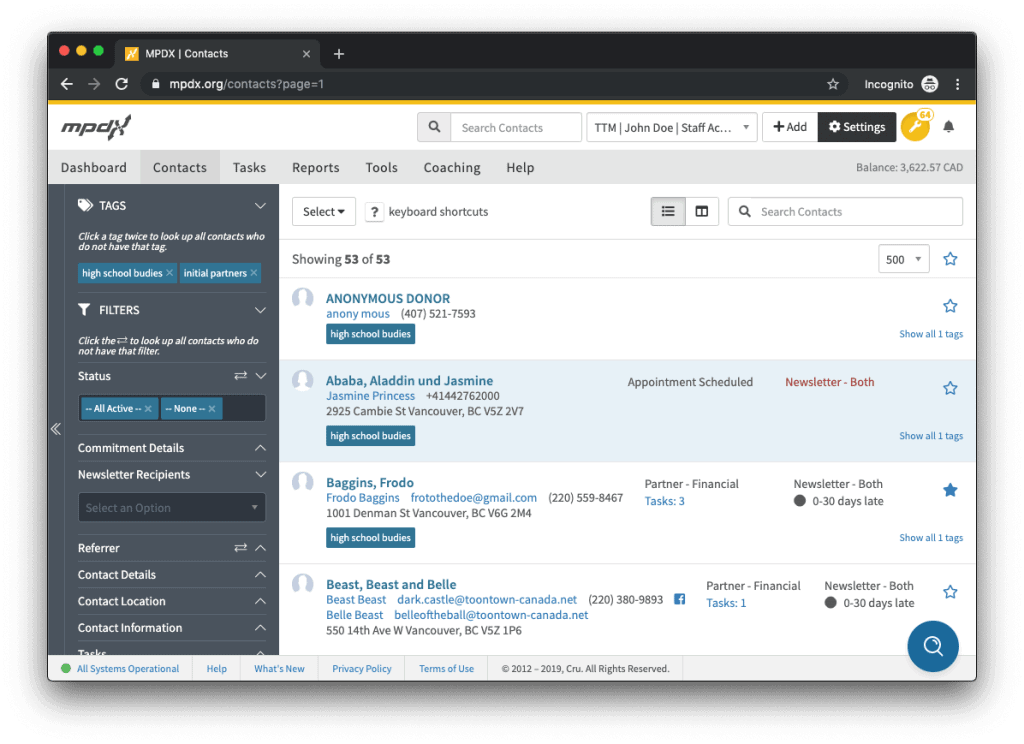Show all tags for ANONYMOUS DONOR
Screen dimensions: 1024x744
[931, 334]
